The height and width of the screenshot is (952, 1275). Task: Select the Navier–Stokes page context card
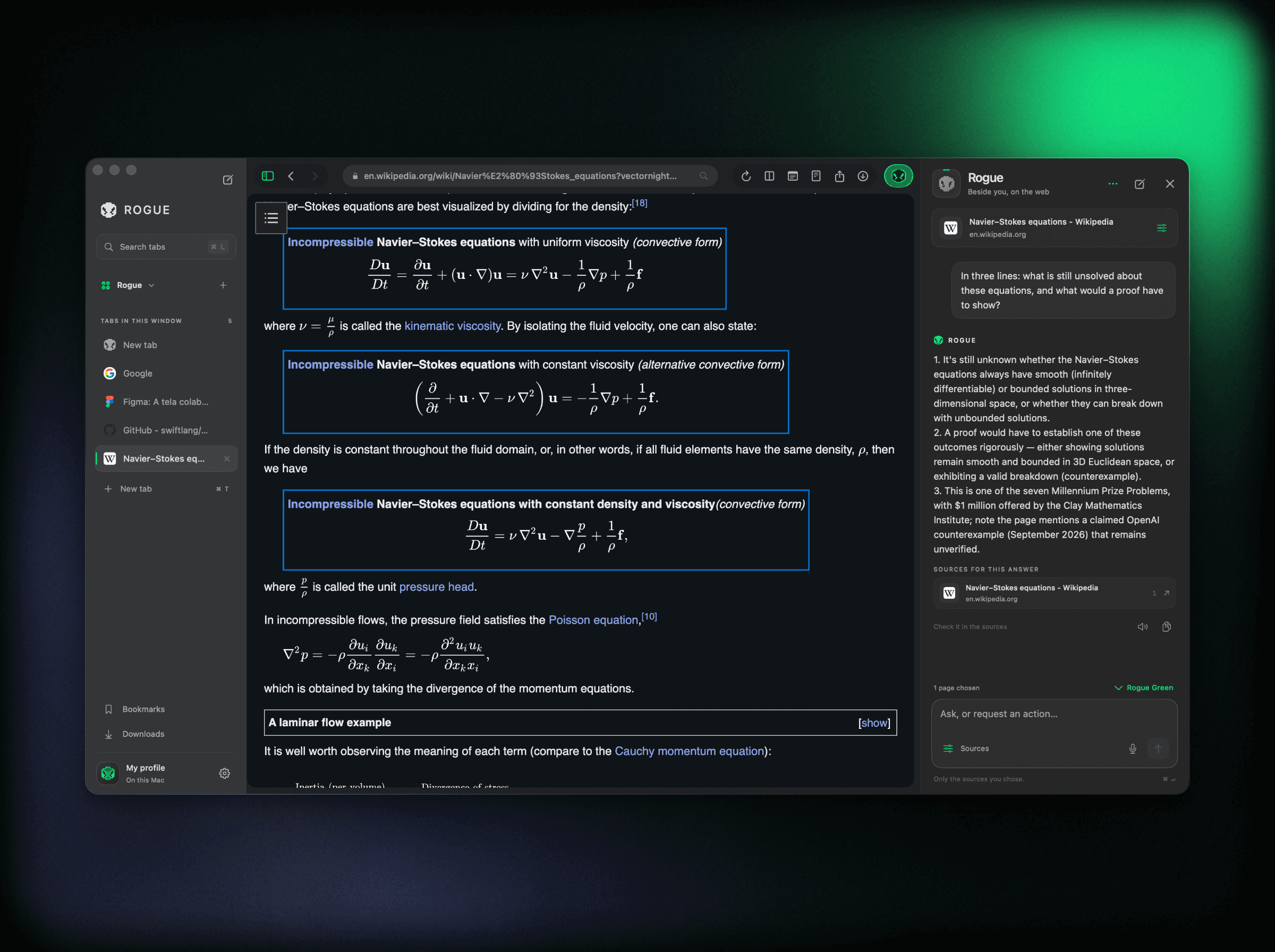1055,228
